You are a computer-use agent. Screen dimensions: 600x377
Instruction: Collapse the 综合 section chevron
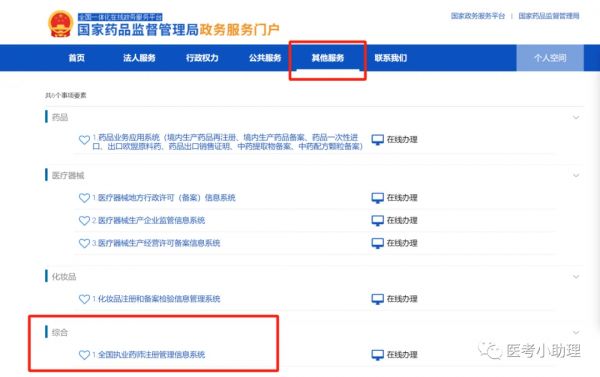click(x=576, y=332)
